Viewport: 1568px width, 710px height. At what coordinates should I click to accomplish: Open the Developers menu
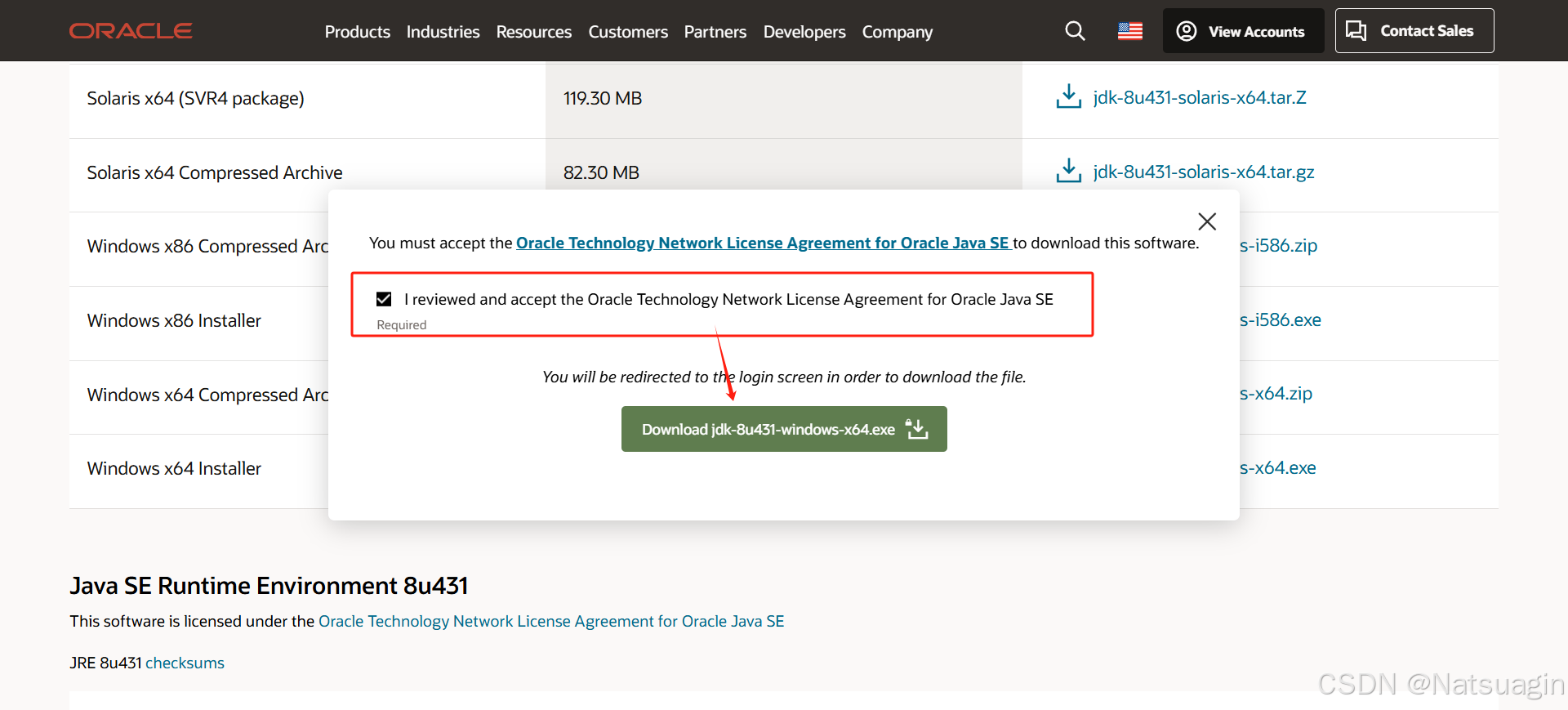pos(804,31)
